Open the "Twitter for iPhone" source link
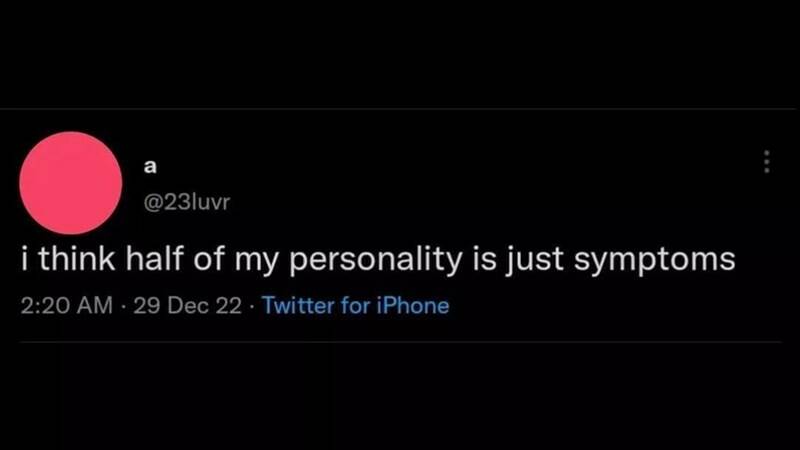Image resolution: width=800 pixels, height=450 pixels. [355, 305]
